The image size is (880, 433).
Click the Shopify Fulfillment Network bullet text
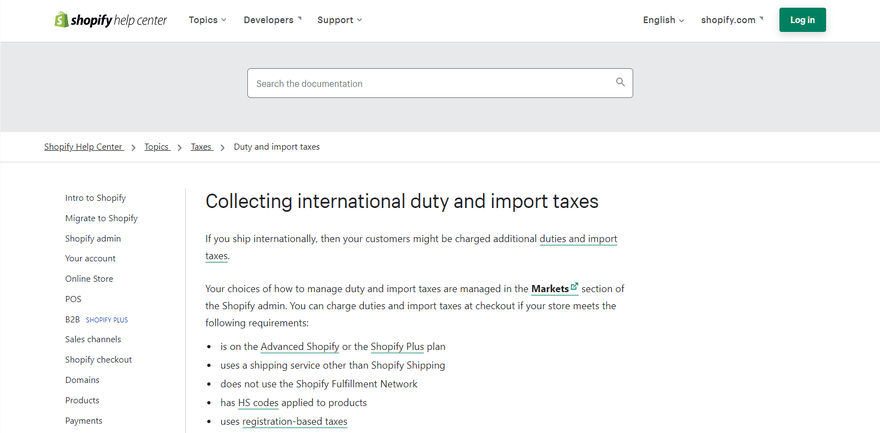click(x=319, y=384)
